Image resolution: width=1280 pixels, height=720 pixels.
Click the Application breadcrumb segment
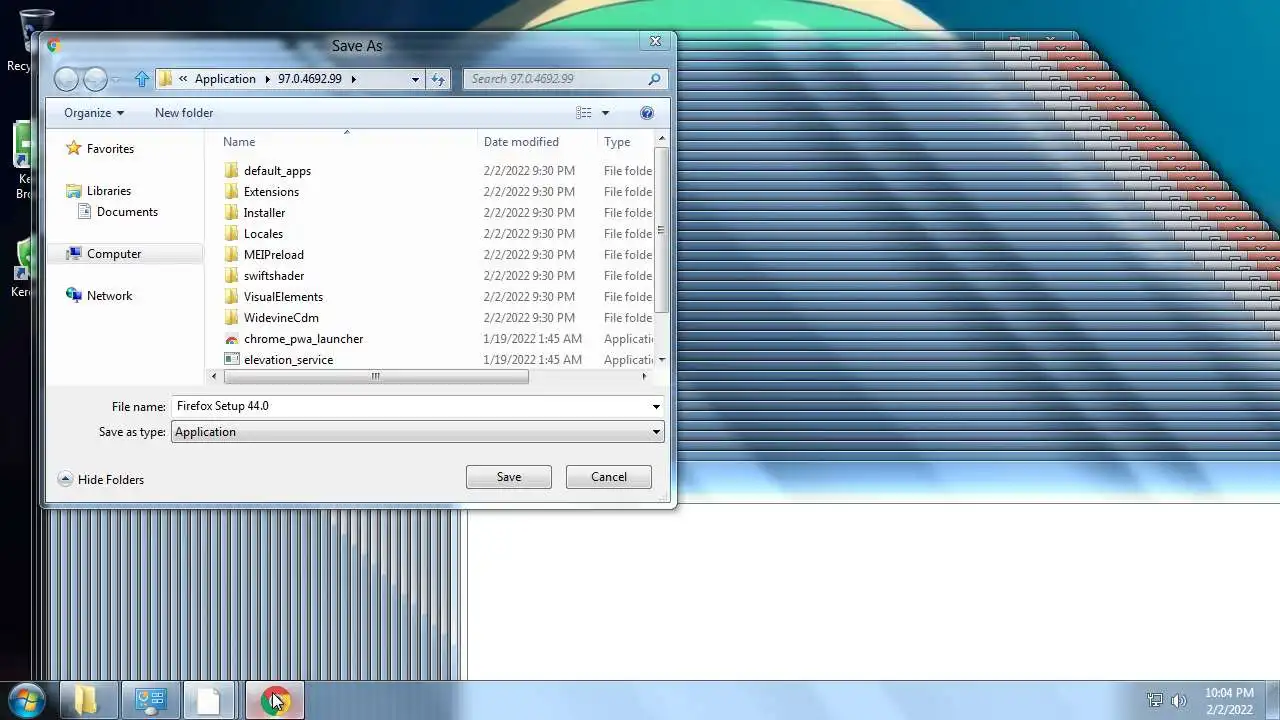[x=225, y=79]
